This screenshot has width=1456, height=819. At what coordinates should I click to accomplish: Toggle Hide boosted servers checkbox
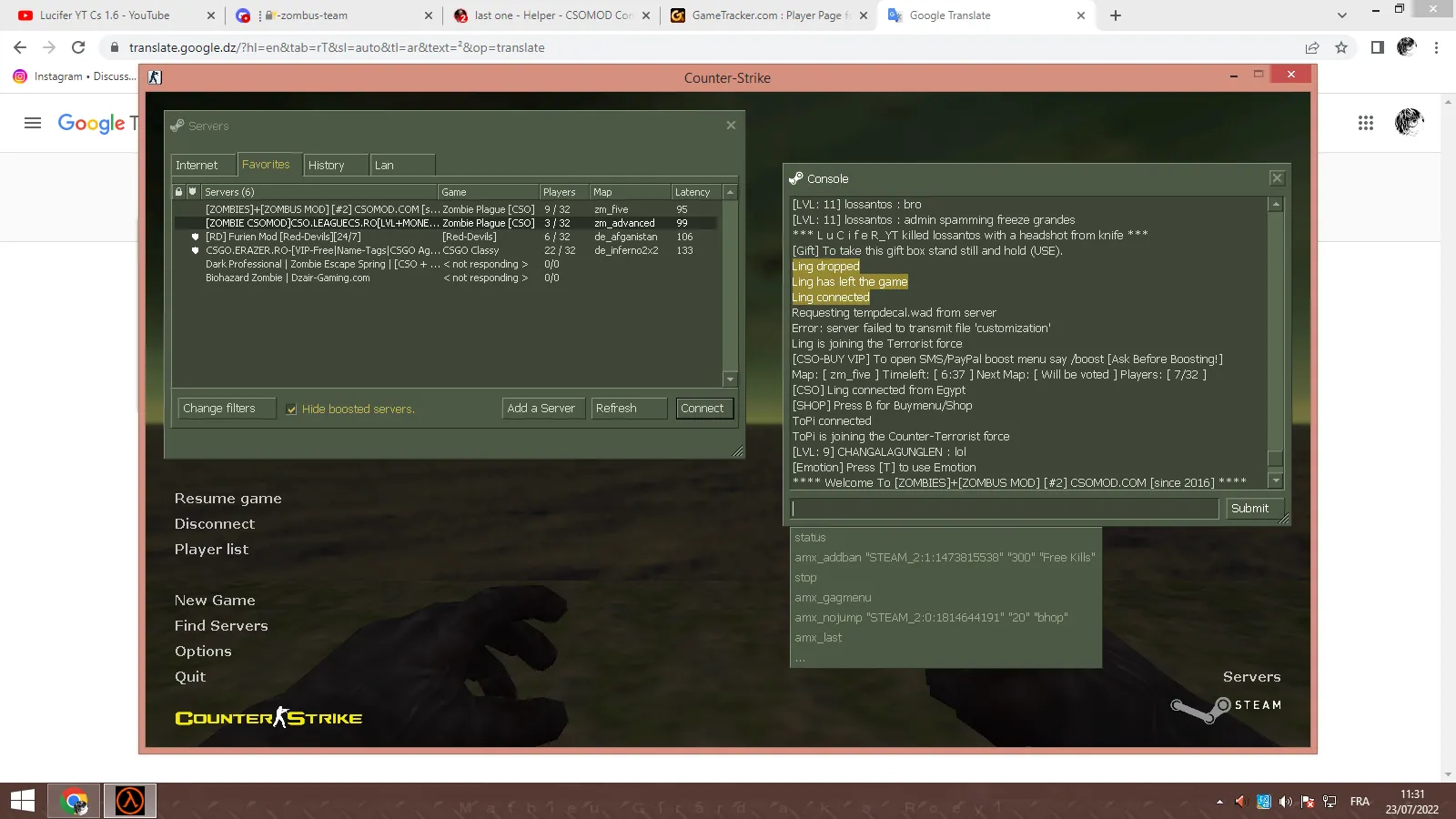[x=292, y=409]
